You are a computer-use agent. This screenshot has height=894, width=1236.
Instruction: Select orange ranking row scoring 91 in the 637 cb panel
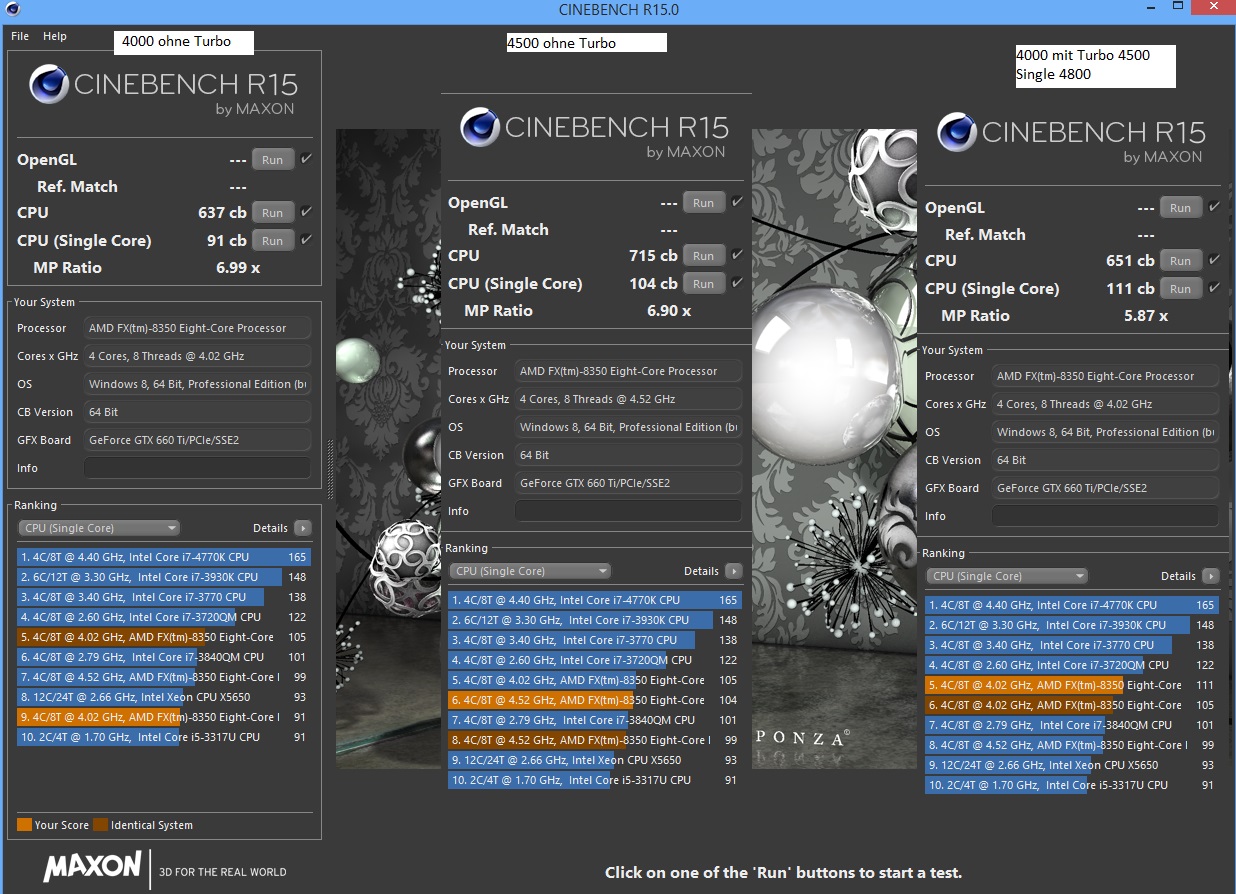[164, 717]
